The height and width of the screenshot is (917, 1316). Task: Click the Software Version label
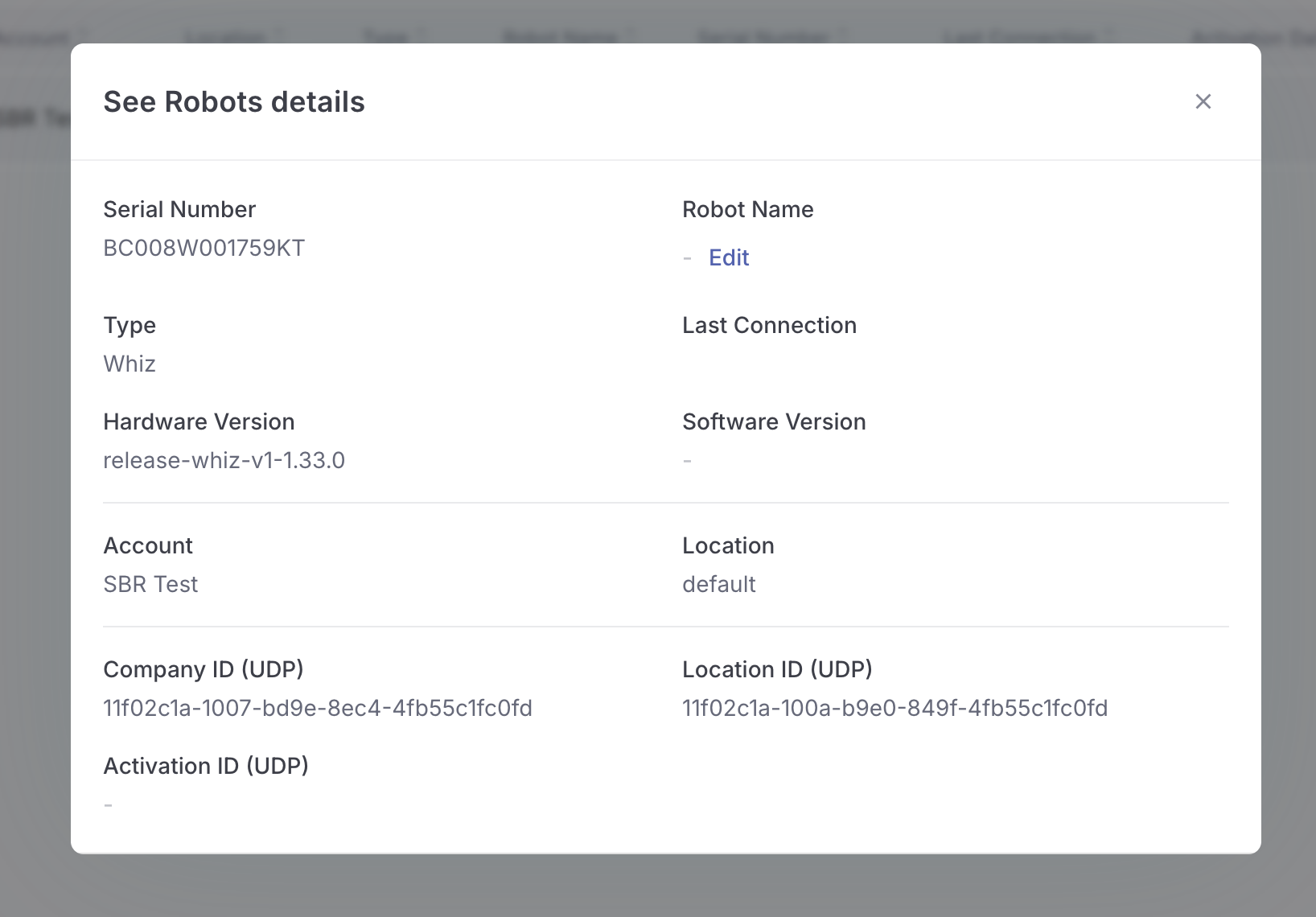click(774, 421)
